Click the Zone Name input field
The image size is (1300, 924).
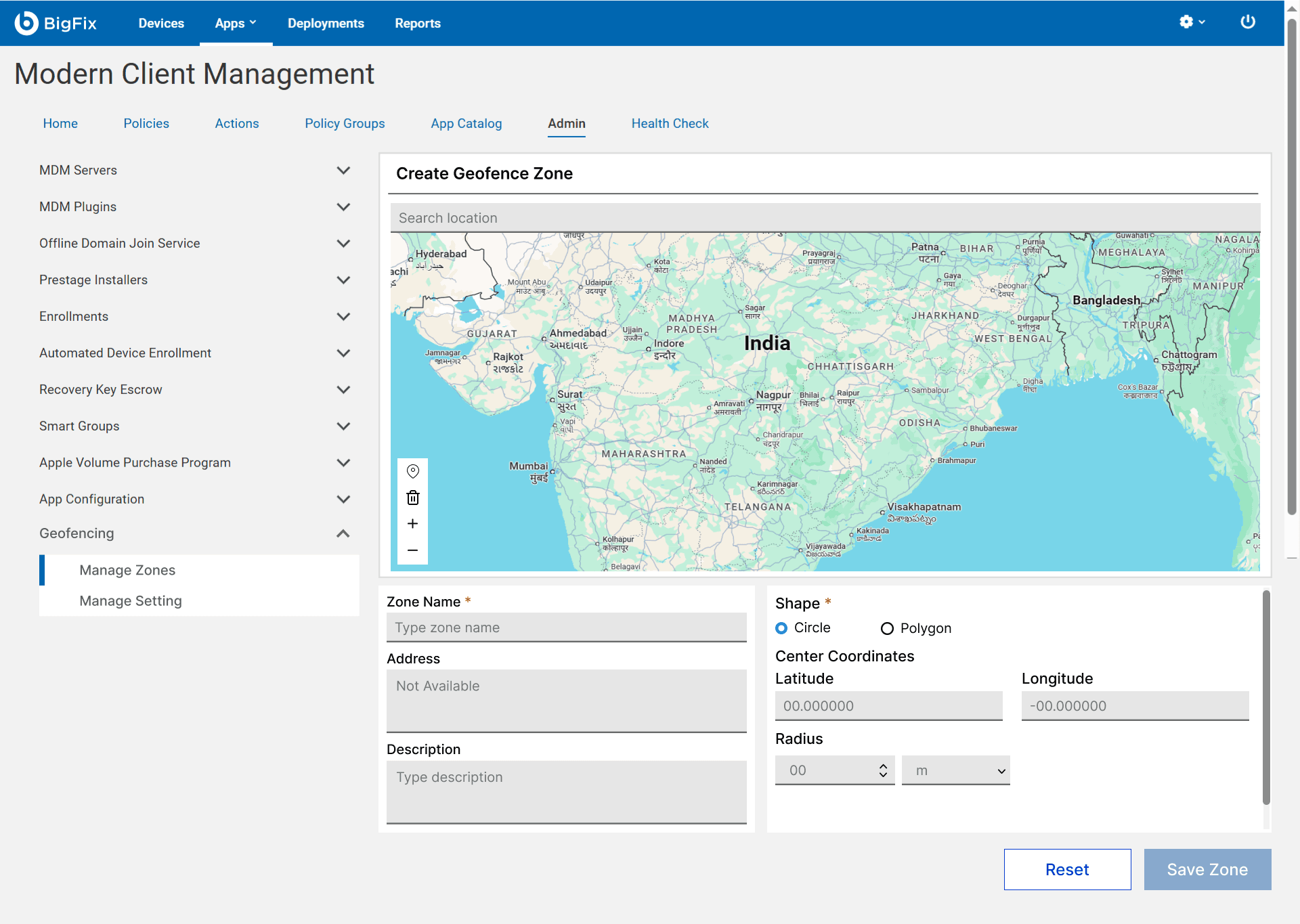pyautogui.click(x=566, y=628)
